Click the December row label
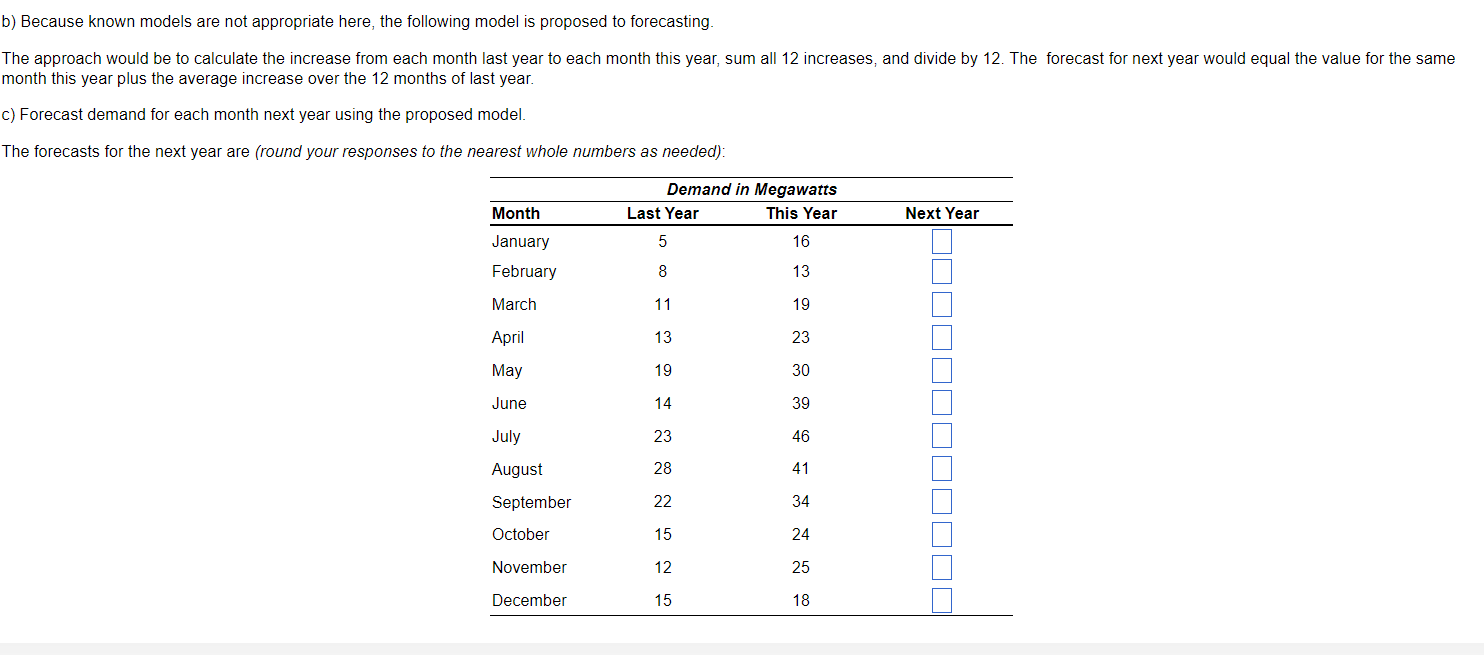Image resolution: width=1484 pixels, height=655 pixels. click(529, 600)
